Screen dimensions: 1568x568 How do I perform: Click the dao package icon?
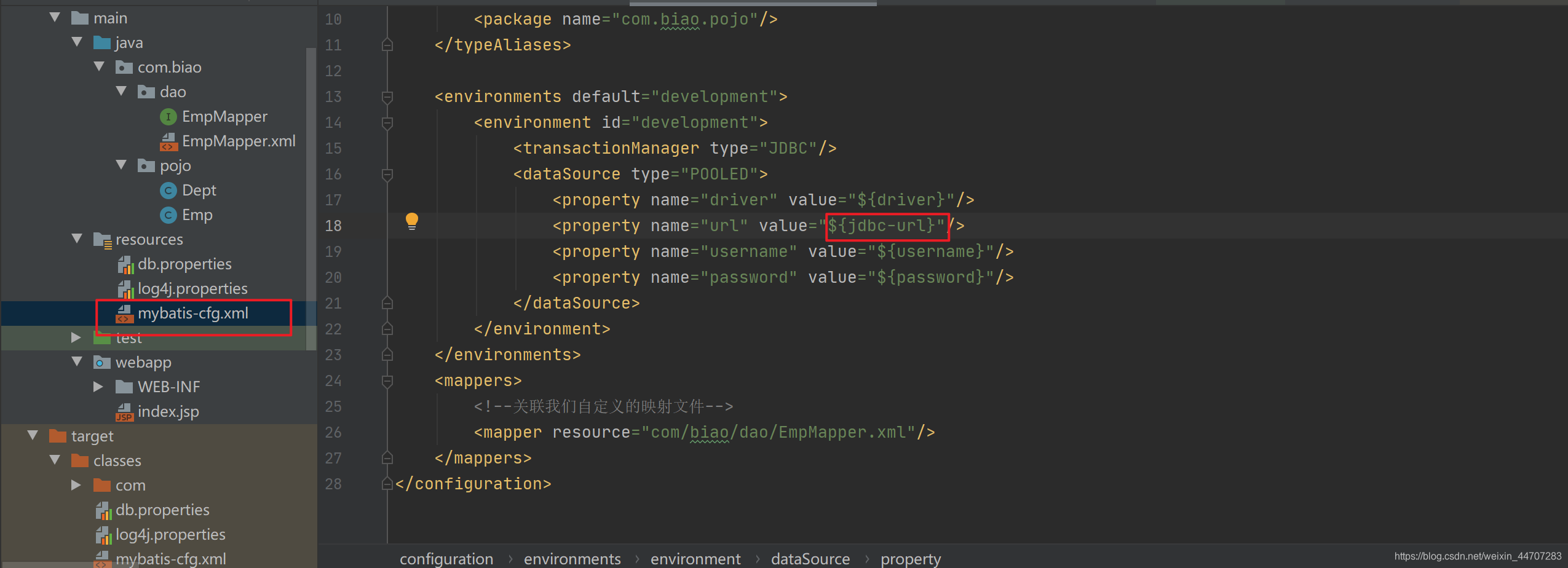[146, 92]
